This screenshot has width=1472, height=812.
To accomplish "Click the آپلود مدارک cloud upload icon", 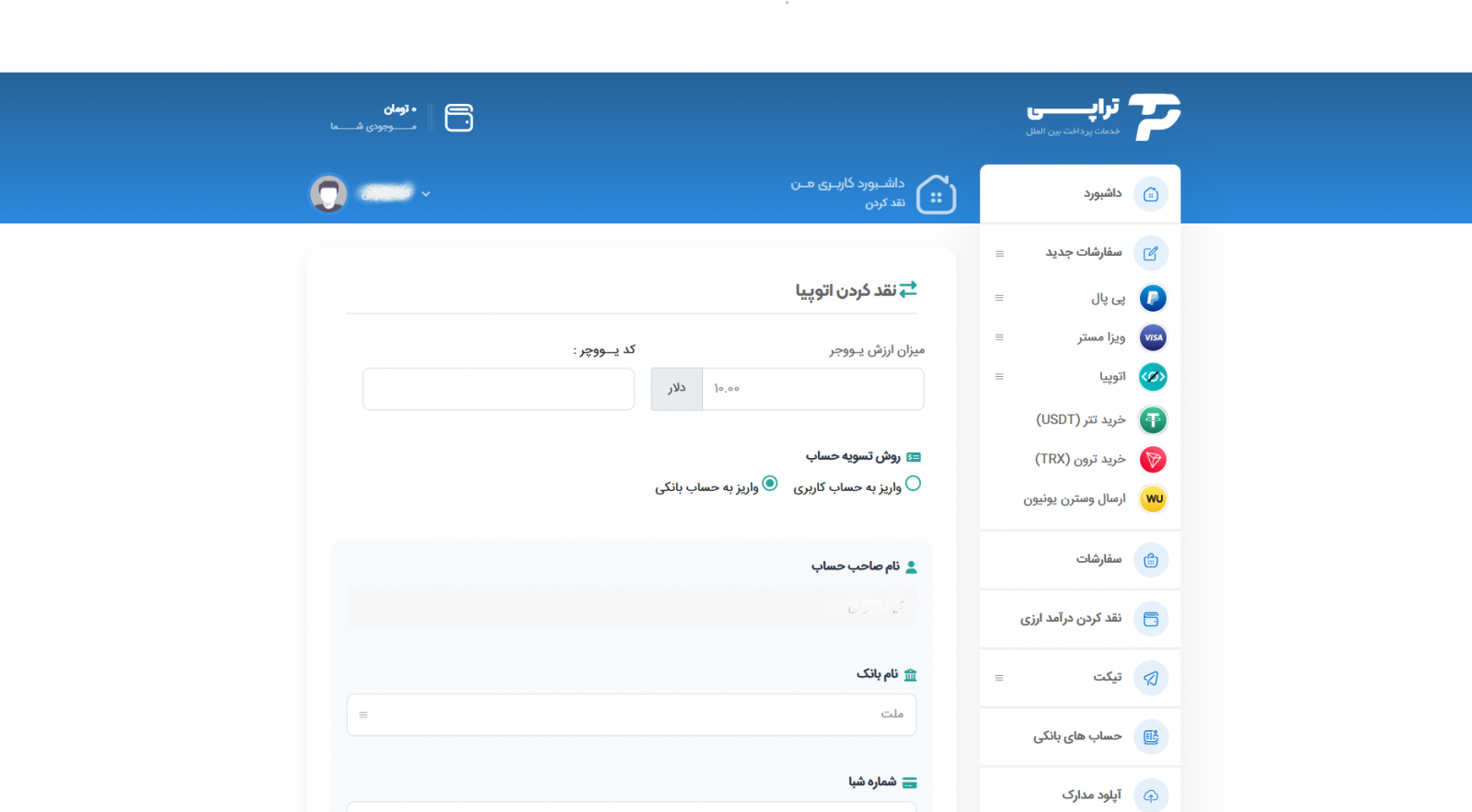I will click(1151, 795).
